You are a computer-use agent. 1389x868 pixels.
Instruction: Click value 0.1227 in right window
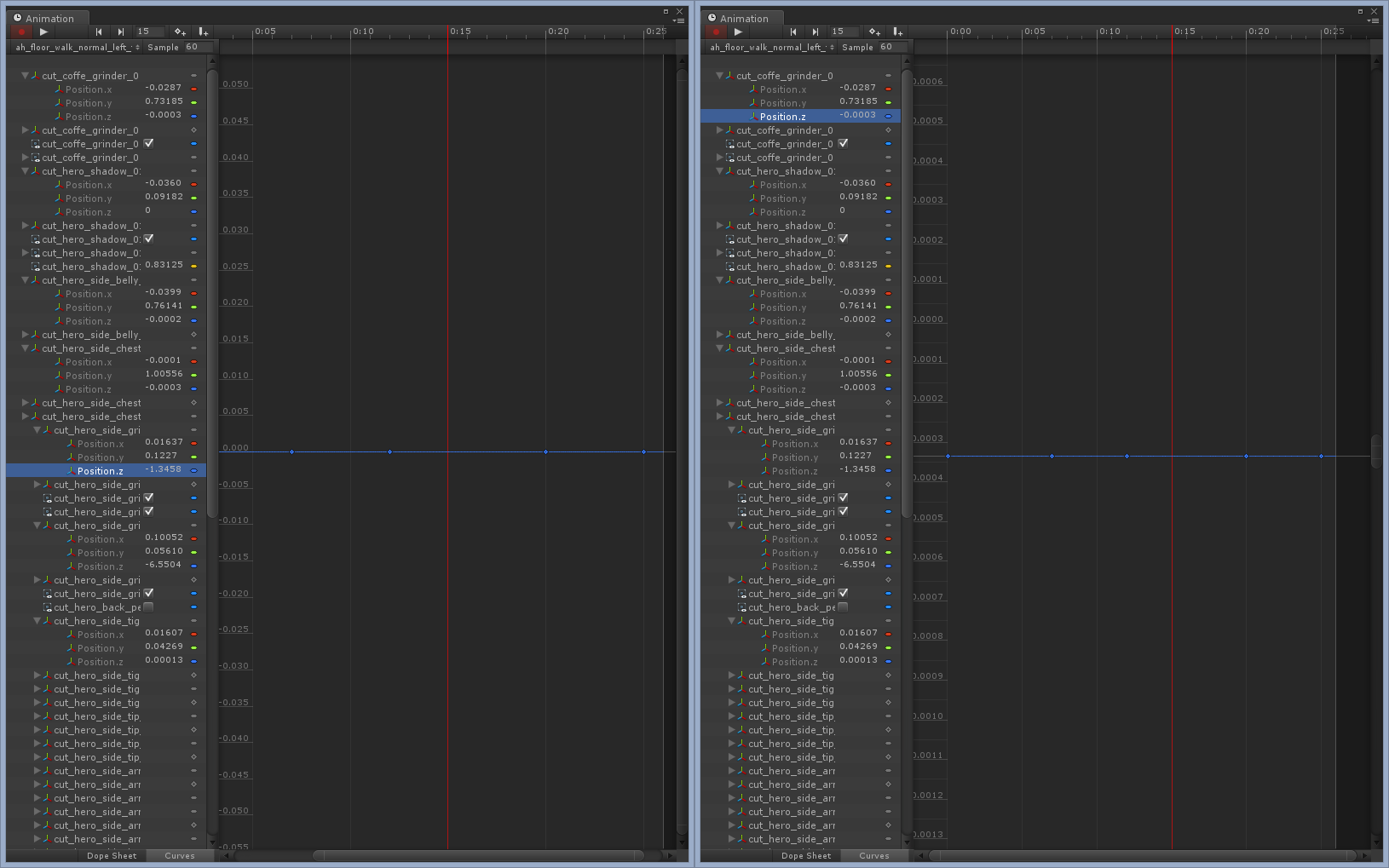[856, 456]
